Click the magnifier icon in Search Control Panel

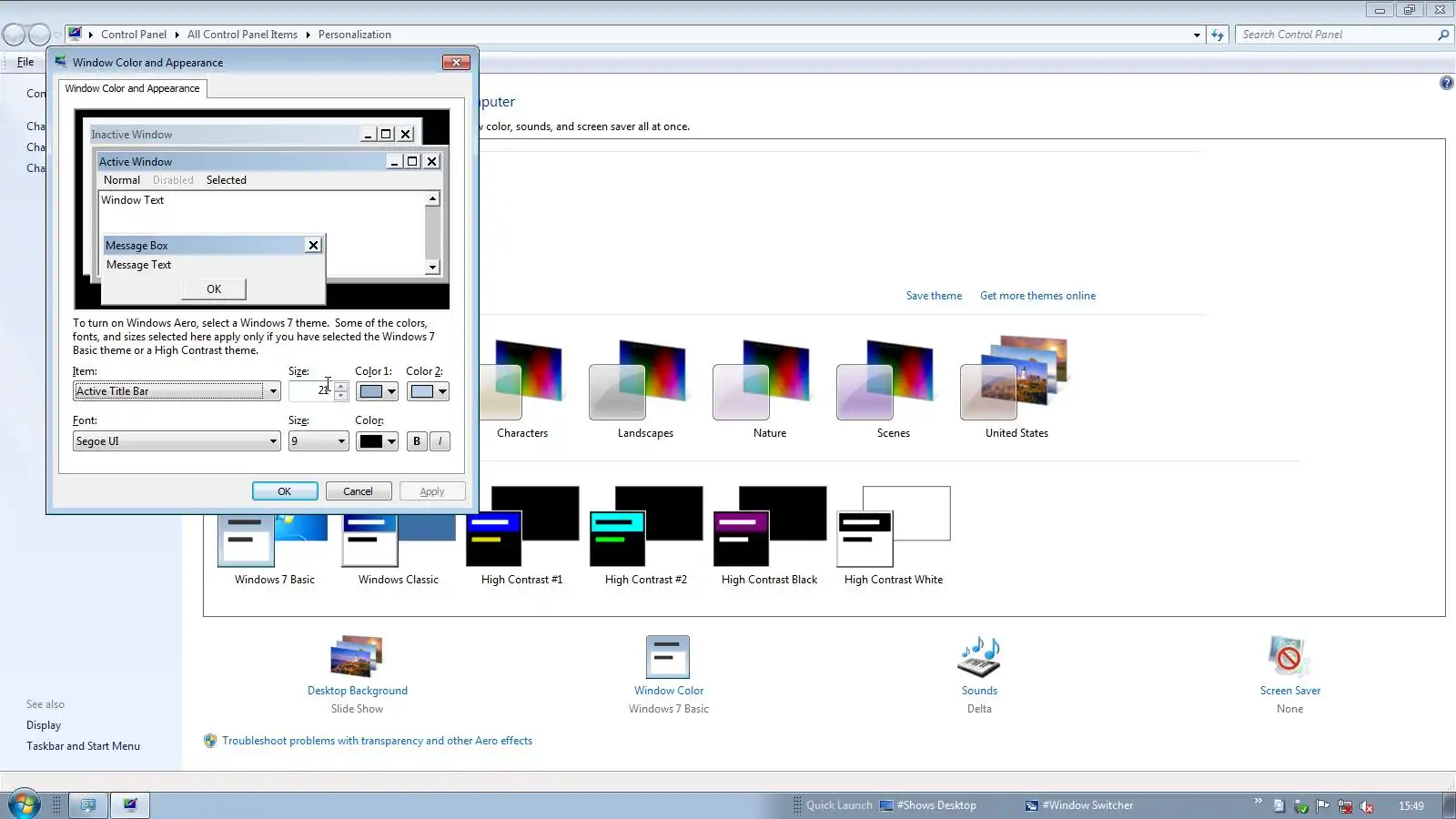coord(1443,35)
